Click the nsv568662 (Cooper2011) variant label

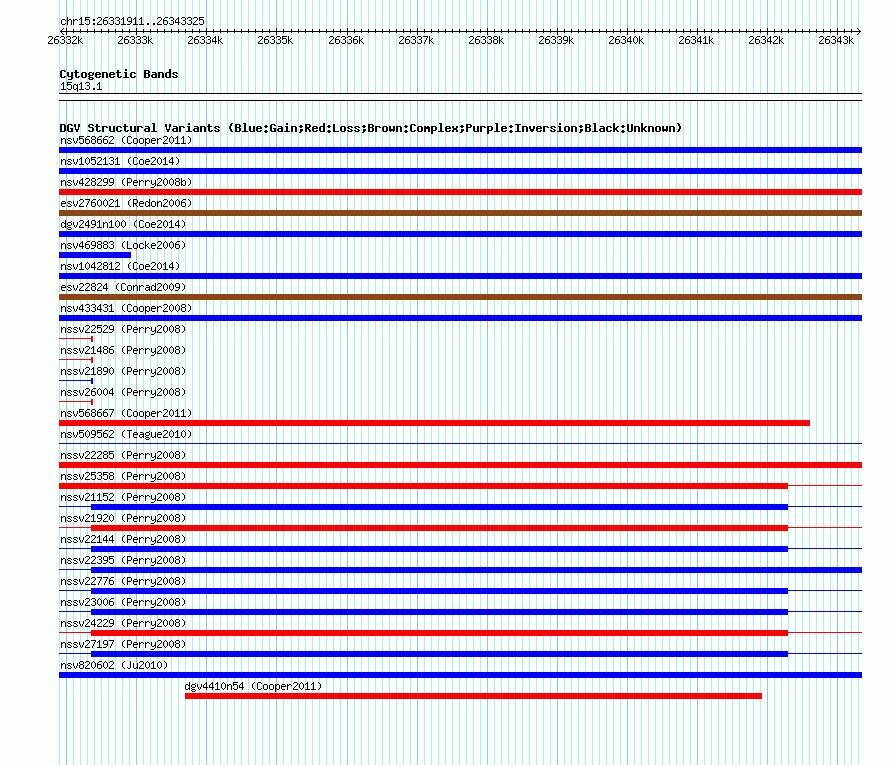[126, 140]
